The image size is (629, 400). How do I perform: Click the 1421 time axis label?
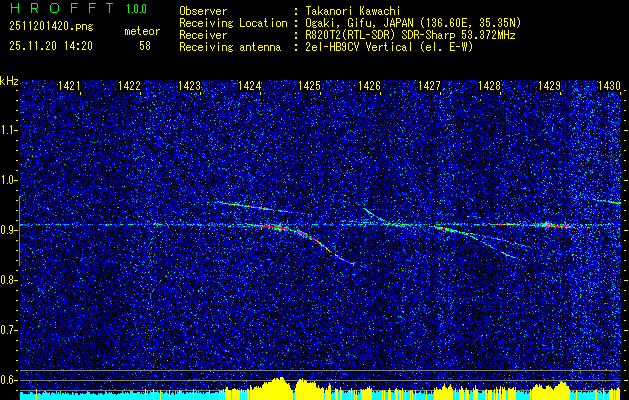tap(69, 86)
